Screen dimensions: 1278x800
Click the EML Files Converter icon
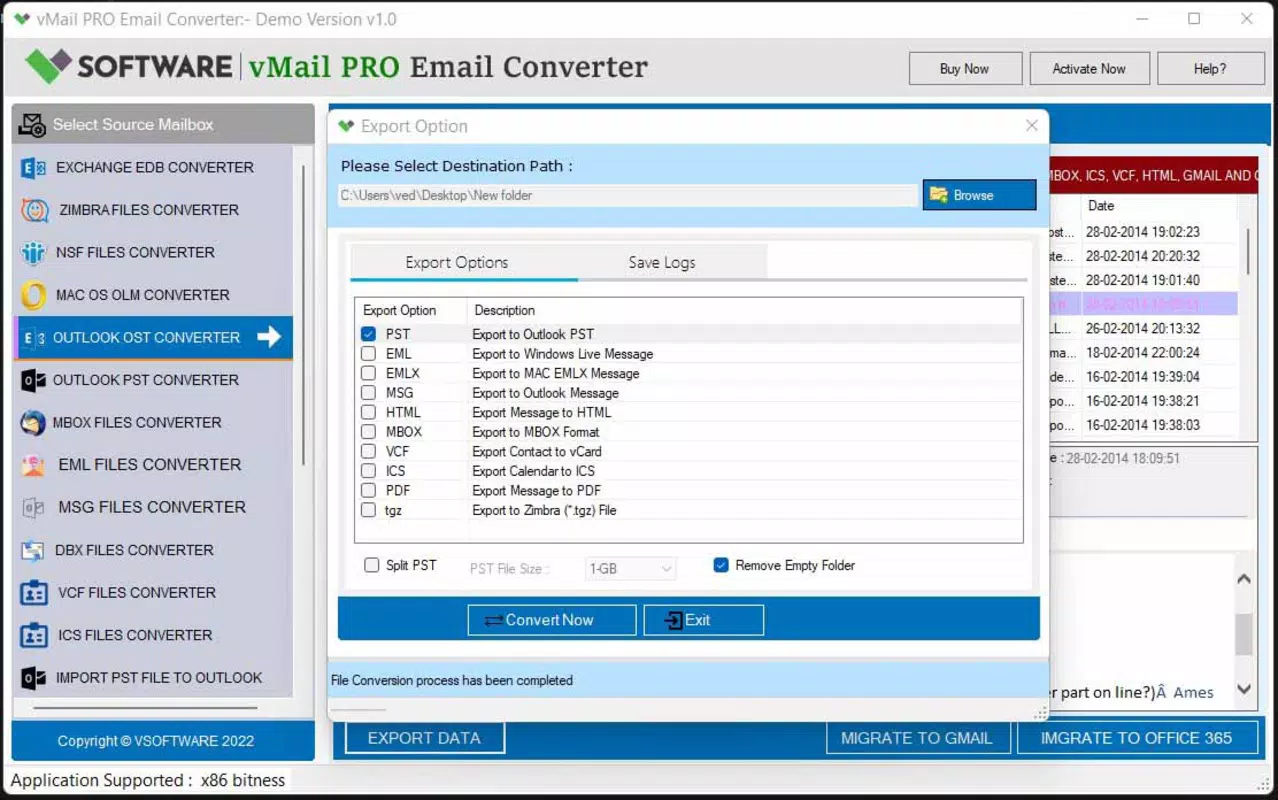click(x=34, y=465)
